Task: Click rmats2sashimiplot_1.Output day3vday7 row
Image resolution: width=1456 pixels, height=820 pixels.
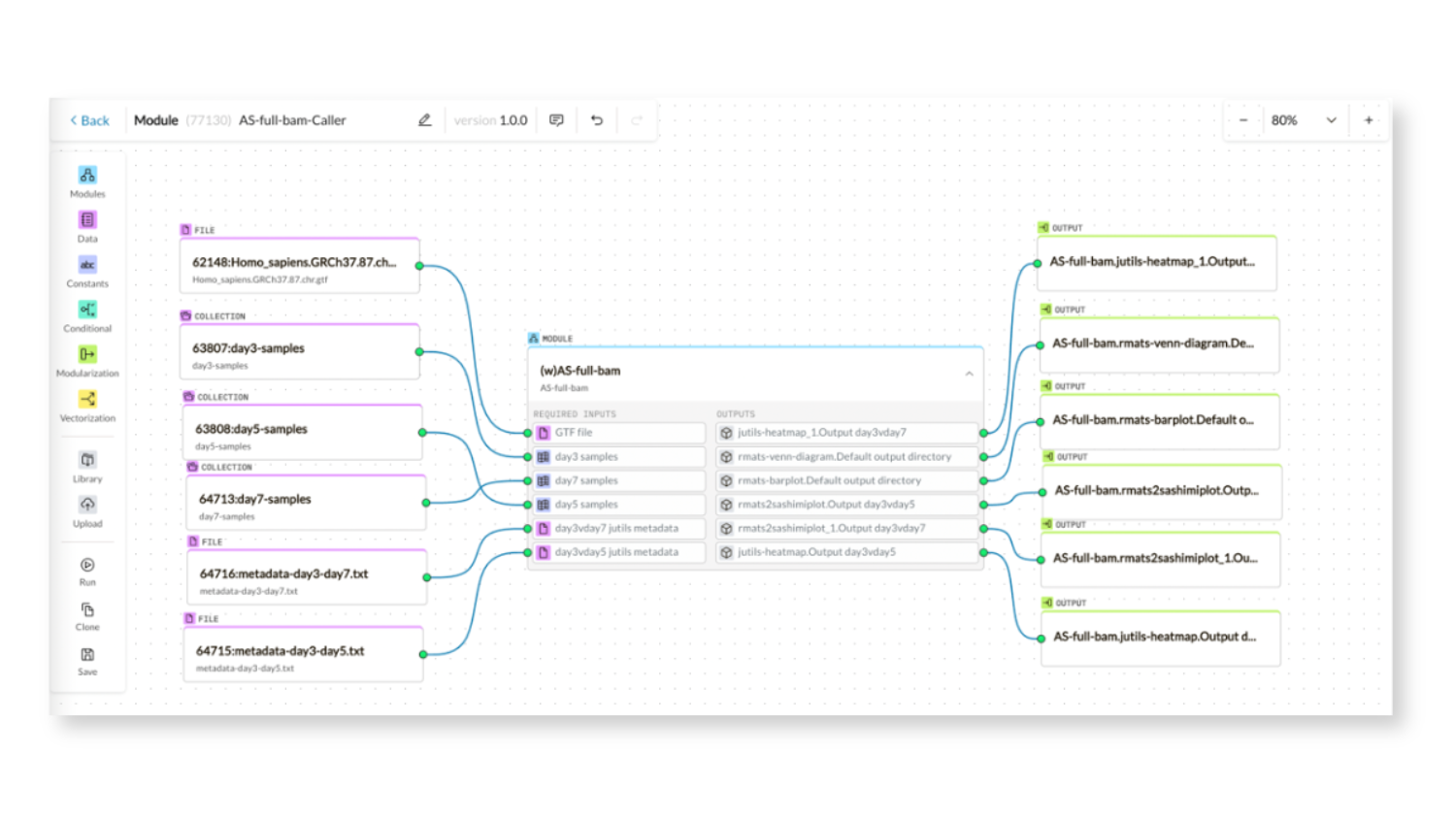Action: (847, 528)
